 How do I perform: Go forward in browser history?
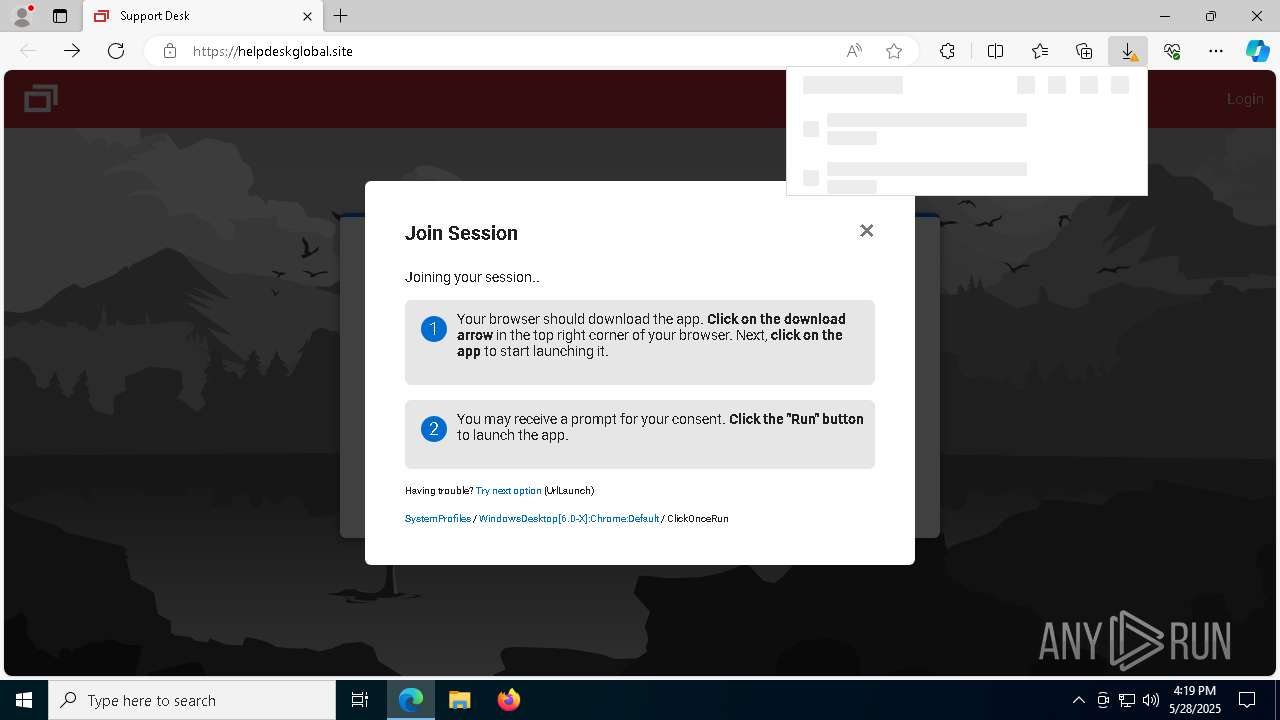[72, 51]
